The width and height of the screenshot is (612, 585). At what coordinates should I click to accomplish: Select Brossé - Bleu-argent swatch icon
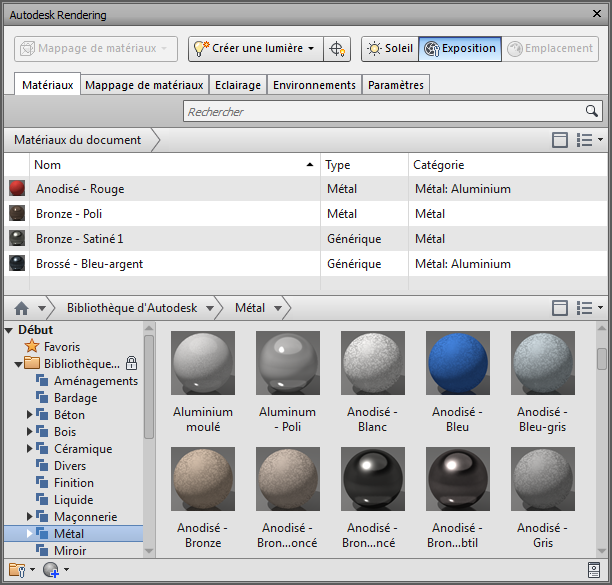coord(17,263)
